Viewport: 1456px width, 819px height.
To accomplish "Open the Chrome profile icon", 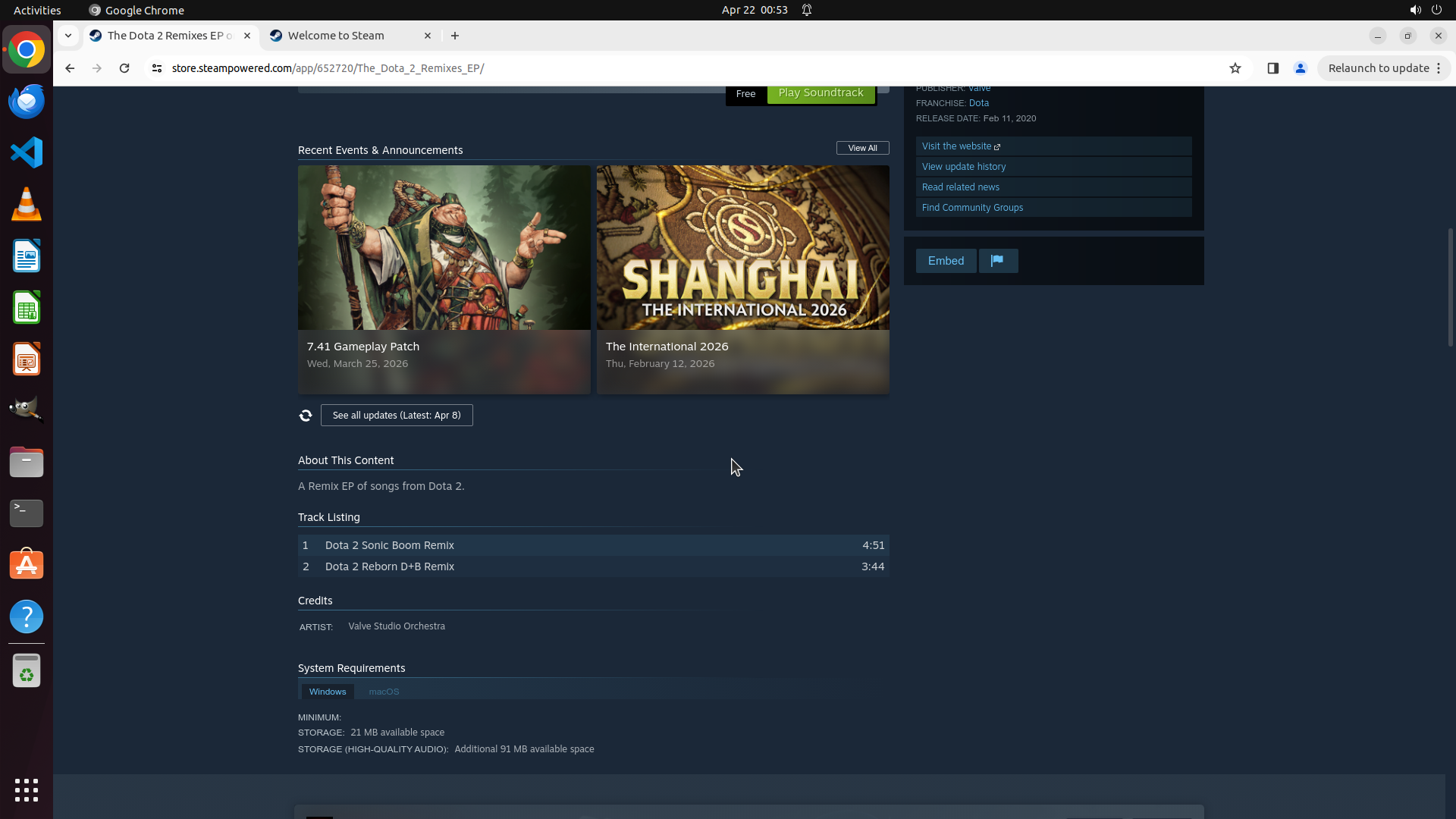I will click(1301, 68).
